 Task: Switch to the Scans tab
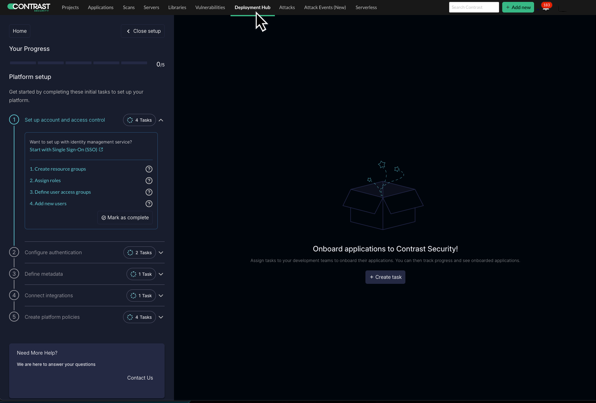[x=129, y=7]
